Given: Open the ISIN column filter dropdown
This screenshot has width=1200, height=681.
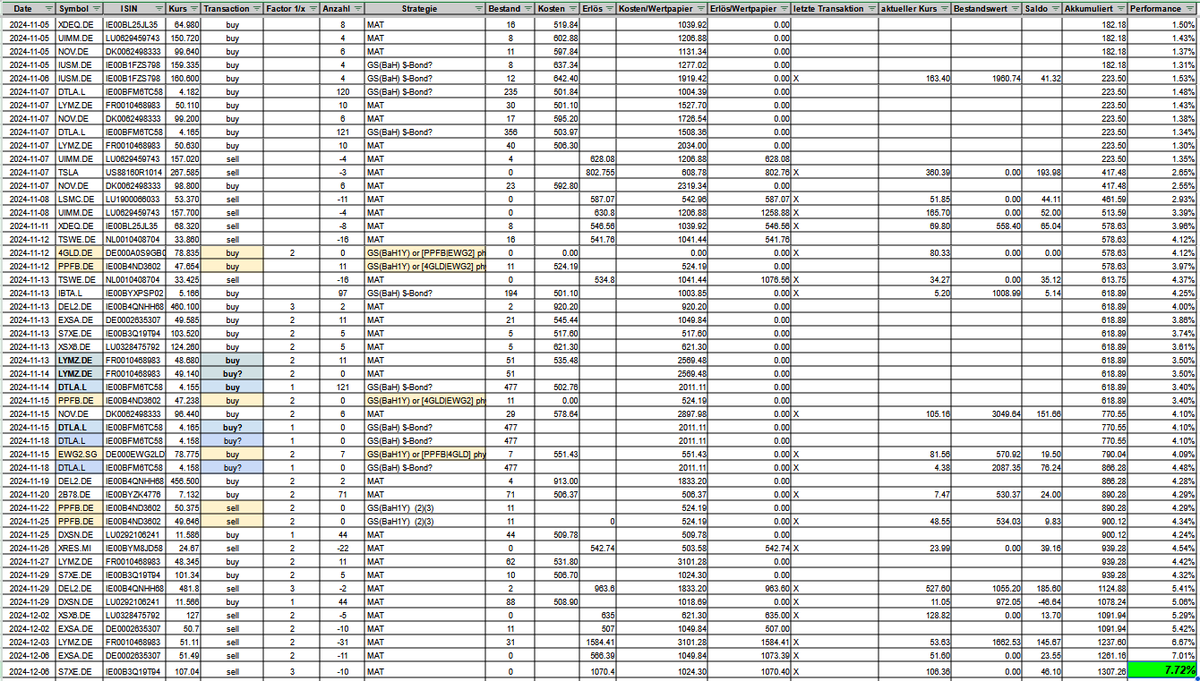Looking at the screenshot, I should click(157, 7).
